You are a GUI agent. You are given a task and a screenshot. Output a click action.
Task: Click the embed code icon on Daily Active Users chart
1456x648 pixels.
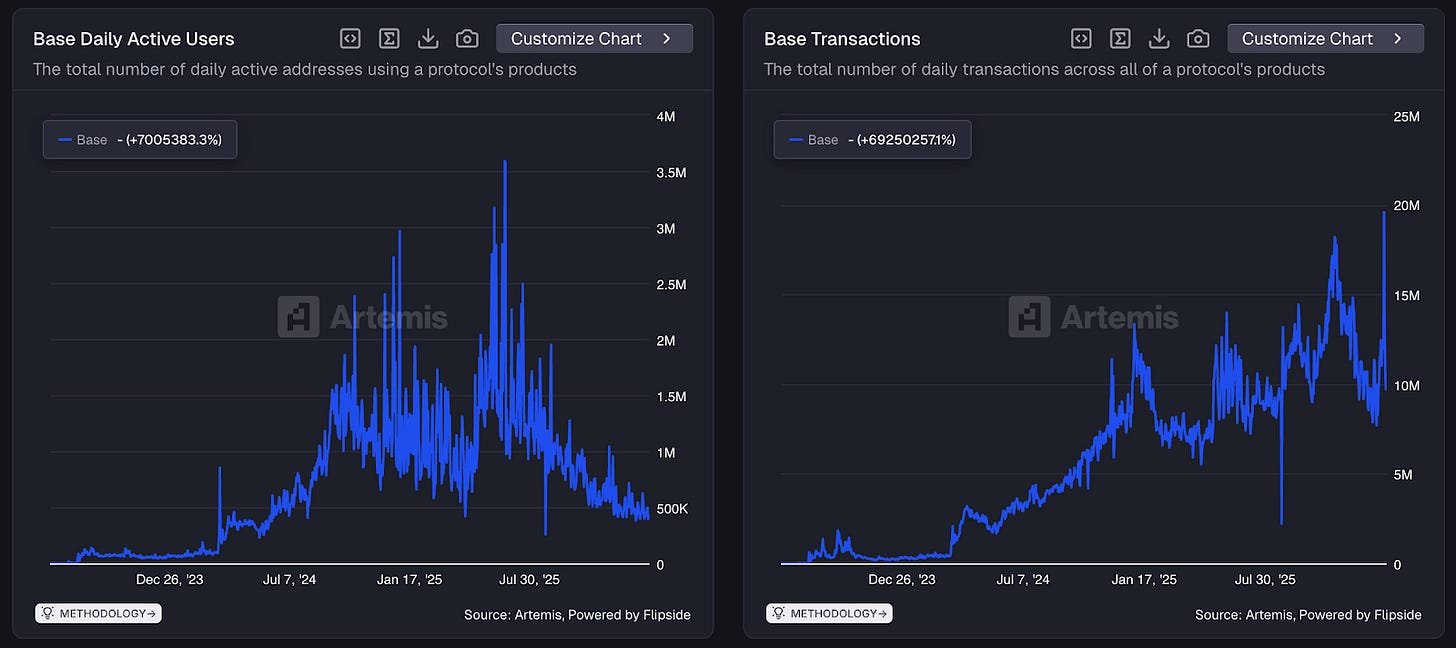click(349, 38)
